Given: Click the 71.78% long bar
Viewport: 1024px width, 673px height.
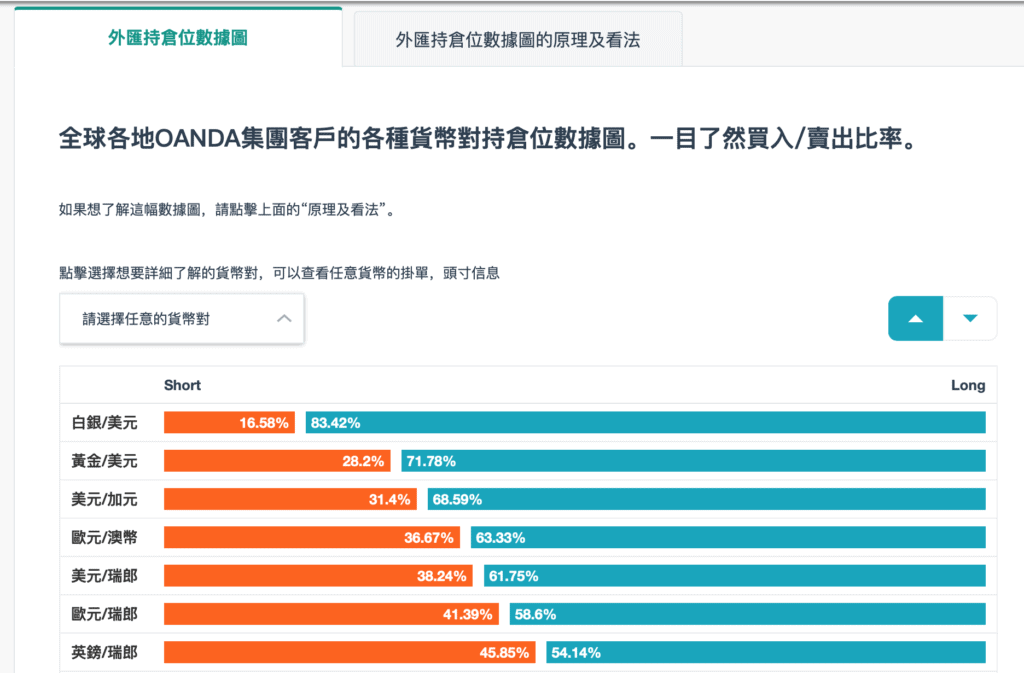Looking at the screenshot, I should click(693, 461).
